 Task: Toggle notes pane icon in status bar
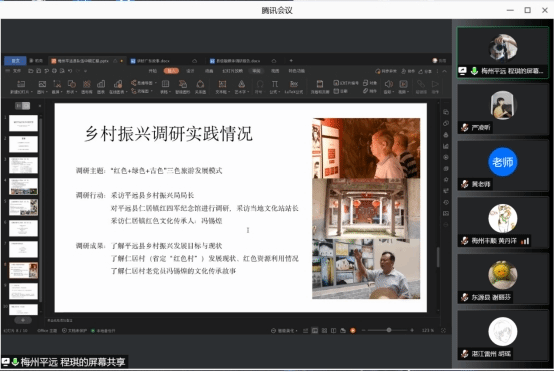pyautogui.click(x=306, y=331)
